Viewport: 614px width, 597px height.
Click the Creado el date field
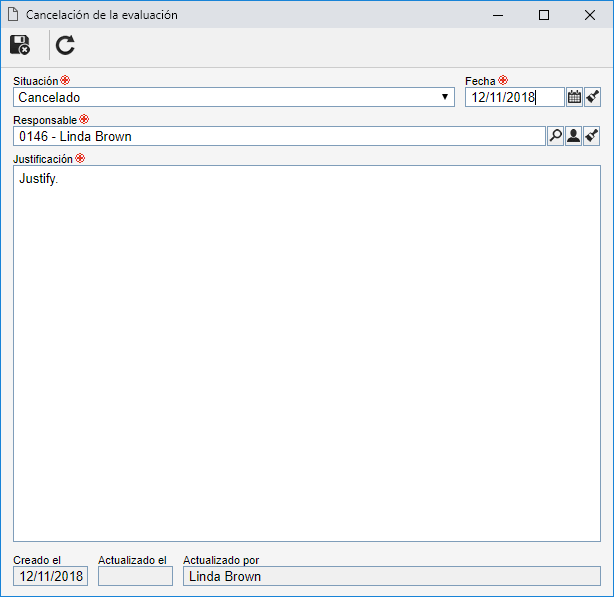pos(51,576)
